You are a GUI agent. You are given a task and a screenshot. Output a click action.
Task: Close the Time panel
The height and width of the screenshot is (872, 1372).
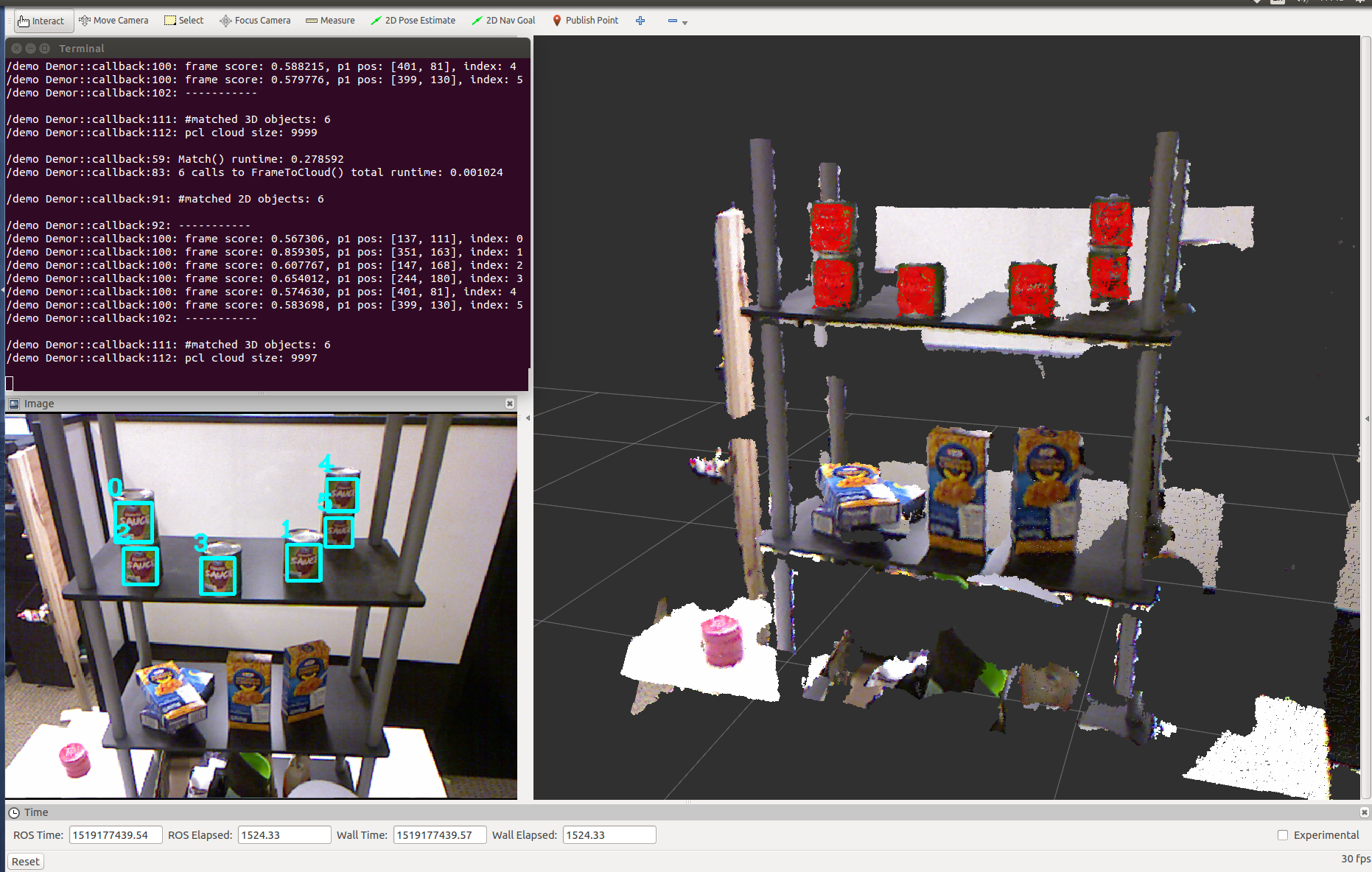[1365, 812]
